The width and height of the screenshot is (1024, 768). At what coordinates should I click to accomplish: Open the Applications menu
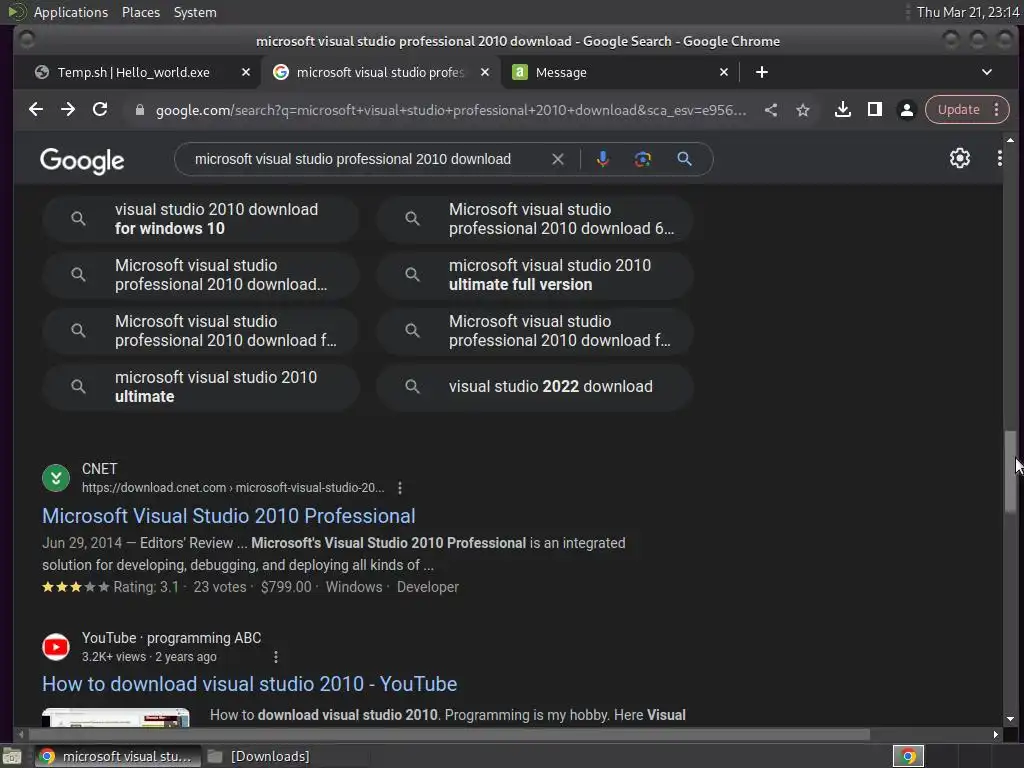pyautogui.click(x=71, y=12)
